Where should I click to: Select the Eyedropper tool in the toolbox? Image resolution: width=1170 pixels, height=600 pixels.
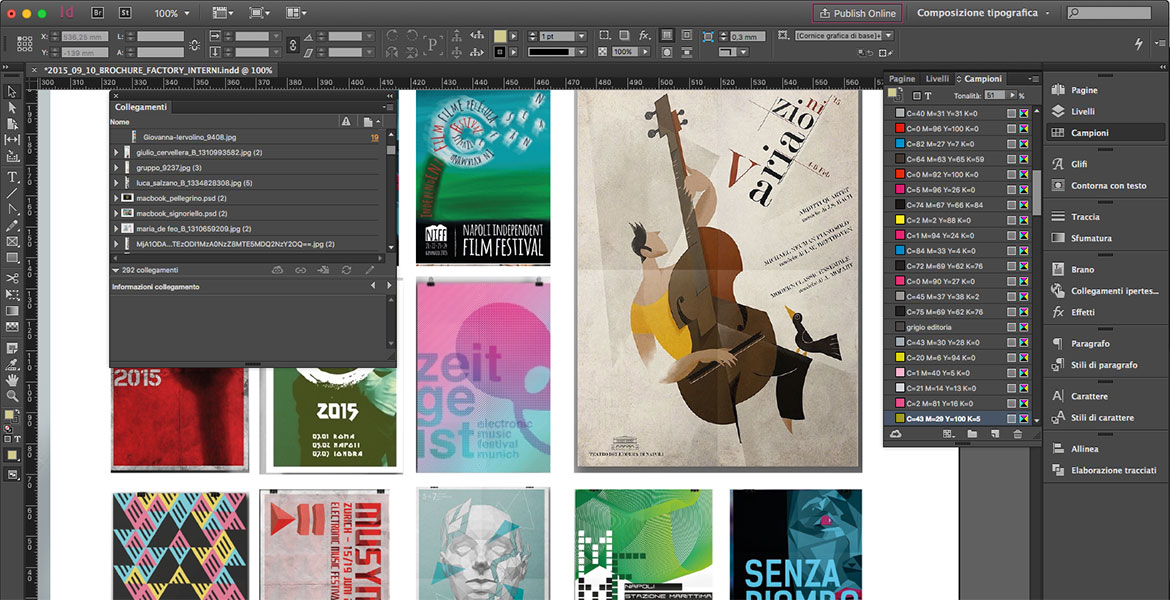point(12,364)
